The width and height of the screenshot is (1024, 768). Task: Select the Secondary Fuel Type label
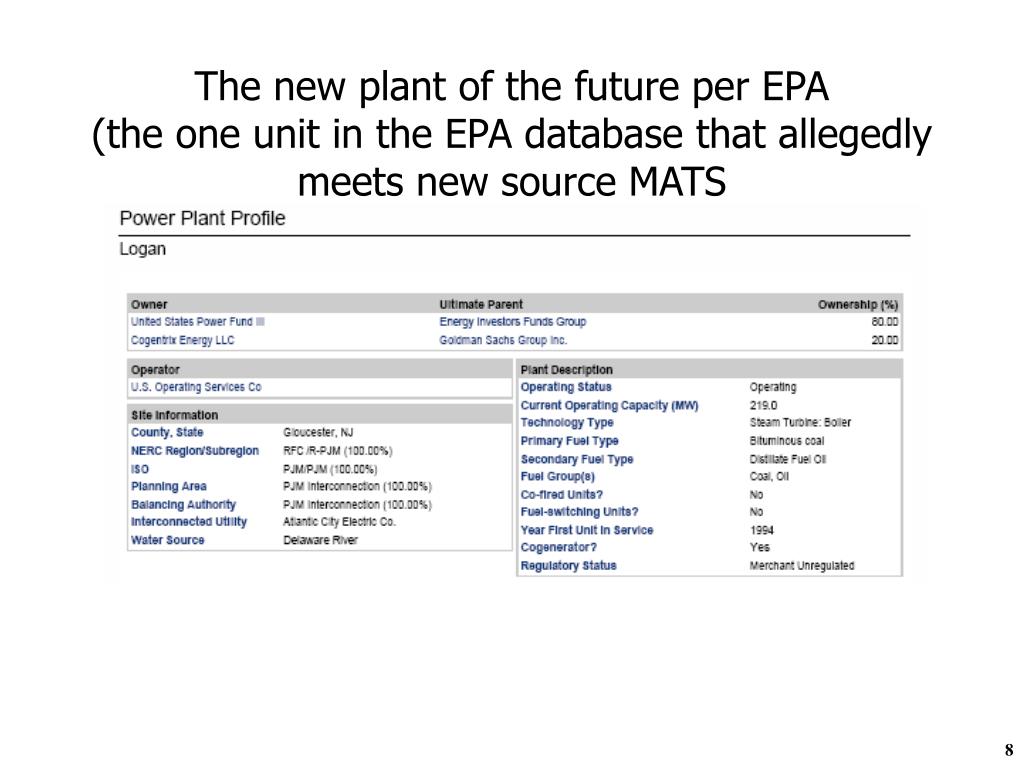(x=577, y=459)
